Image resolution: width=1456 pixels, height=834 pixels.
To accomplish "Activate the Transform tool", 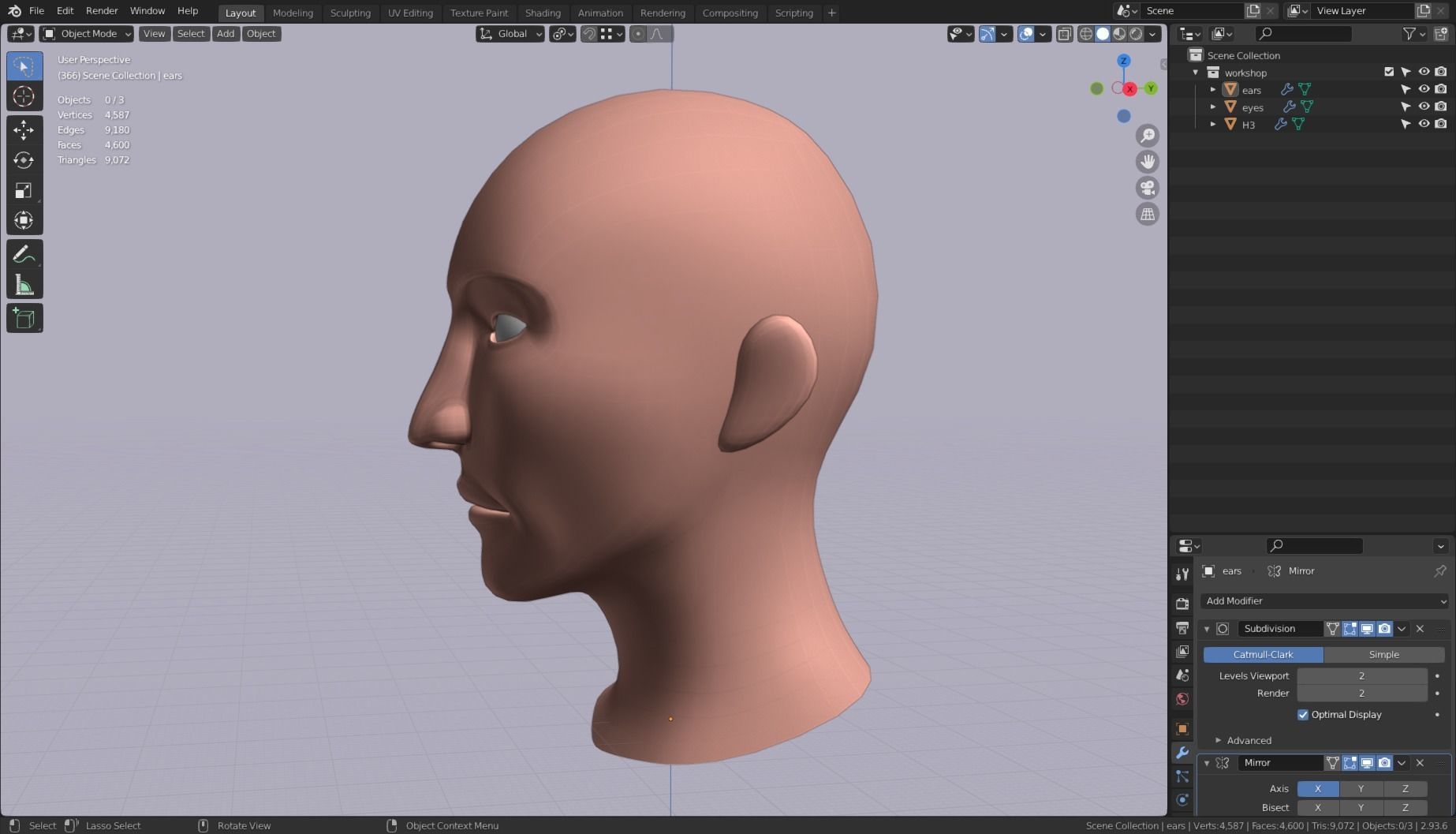I will (24, 220).
